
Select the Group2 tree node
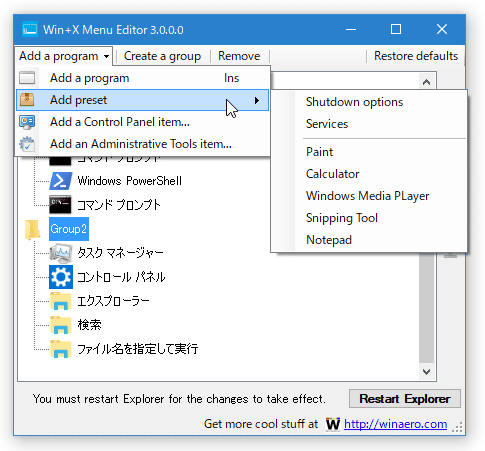[69, 229]
